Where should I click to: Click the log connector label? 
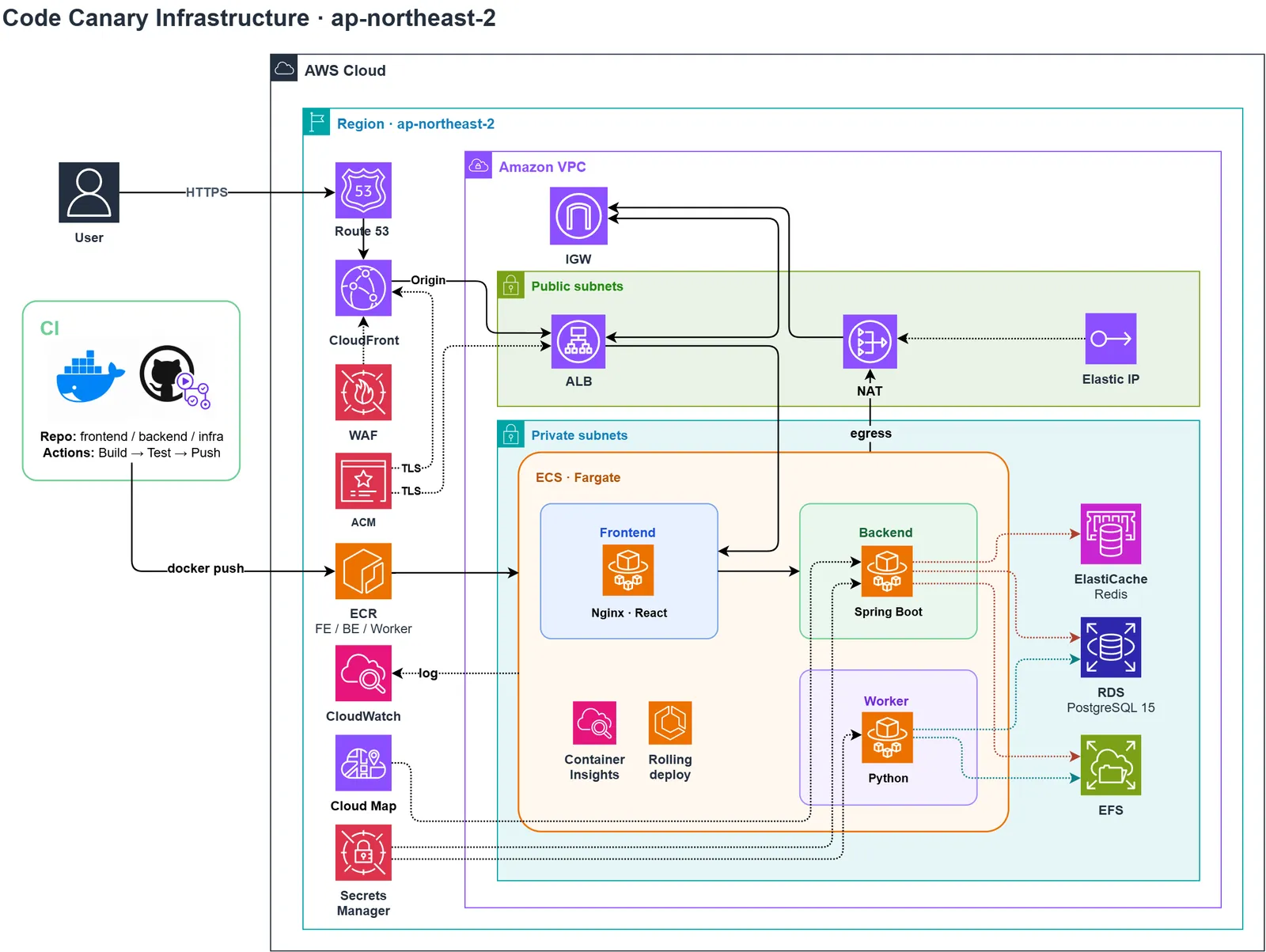(428, 673)
